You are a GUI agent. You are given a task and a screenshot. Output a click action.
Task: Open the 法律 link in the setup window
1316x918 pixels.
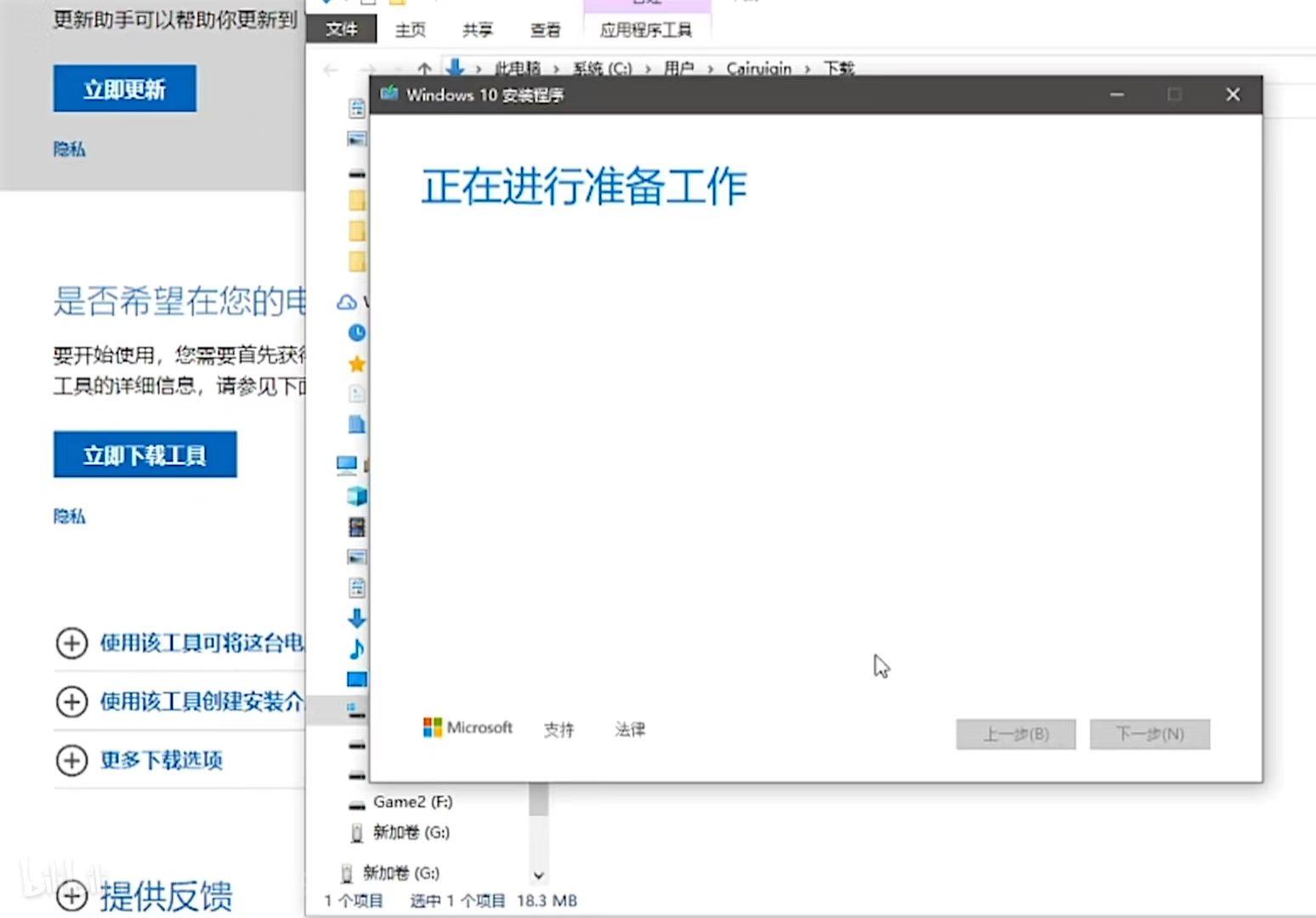(630, 729)
